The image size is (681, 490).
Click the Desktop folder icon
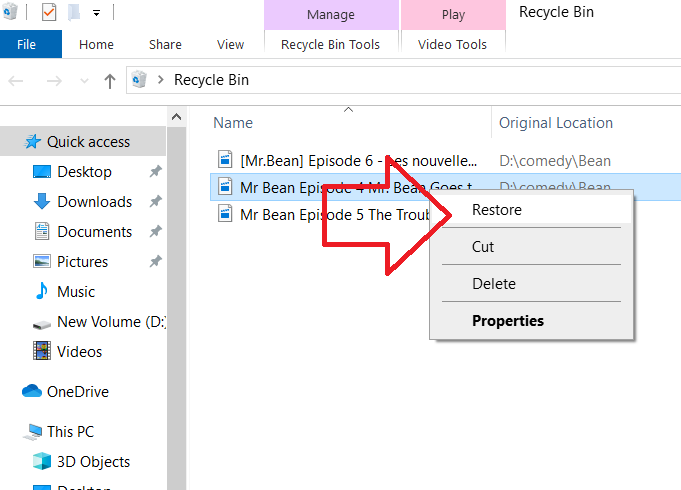pos(42,172)
